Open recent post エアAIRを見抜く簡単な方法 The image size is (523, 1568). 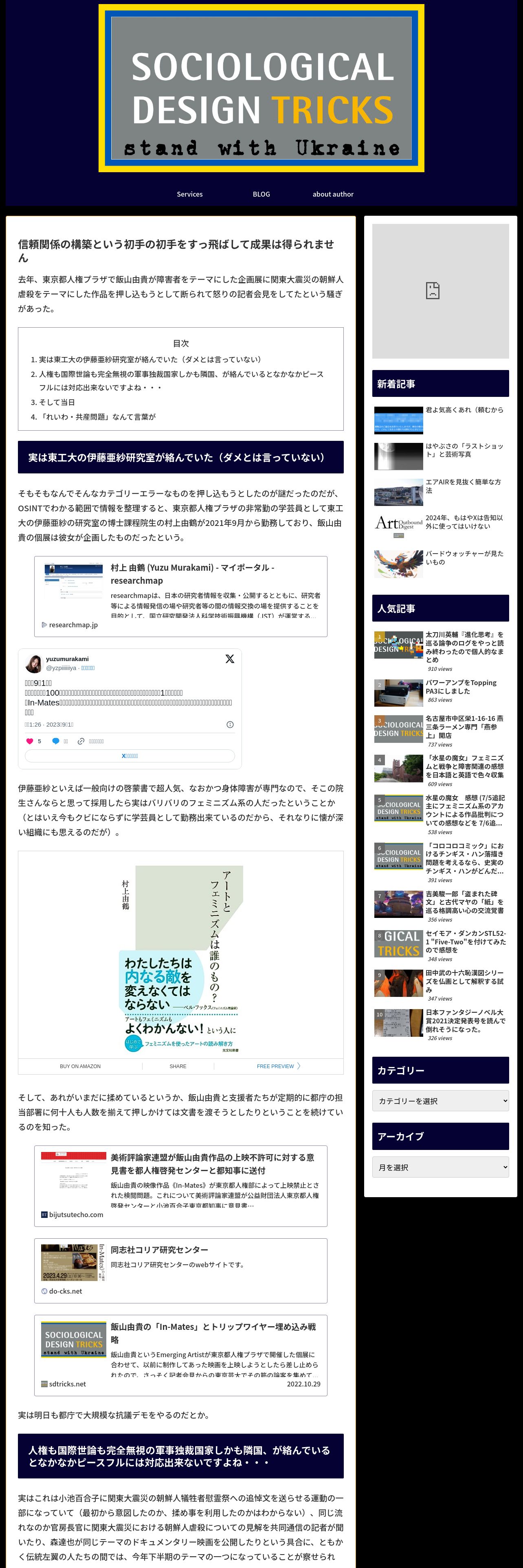click(464, 486)
